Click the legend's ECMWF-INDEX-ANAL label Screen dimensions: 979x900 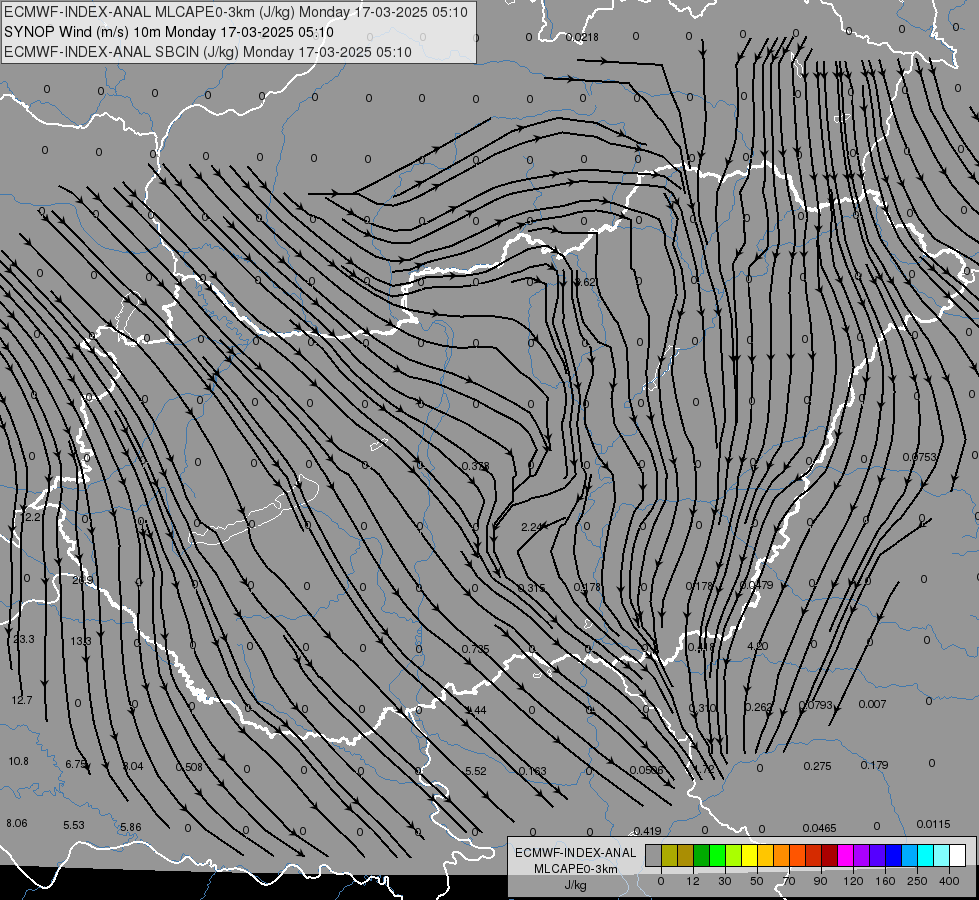click(x=576, y=853)
